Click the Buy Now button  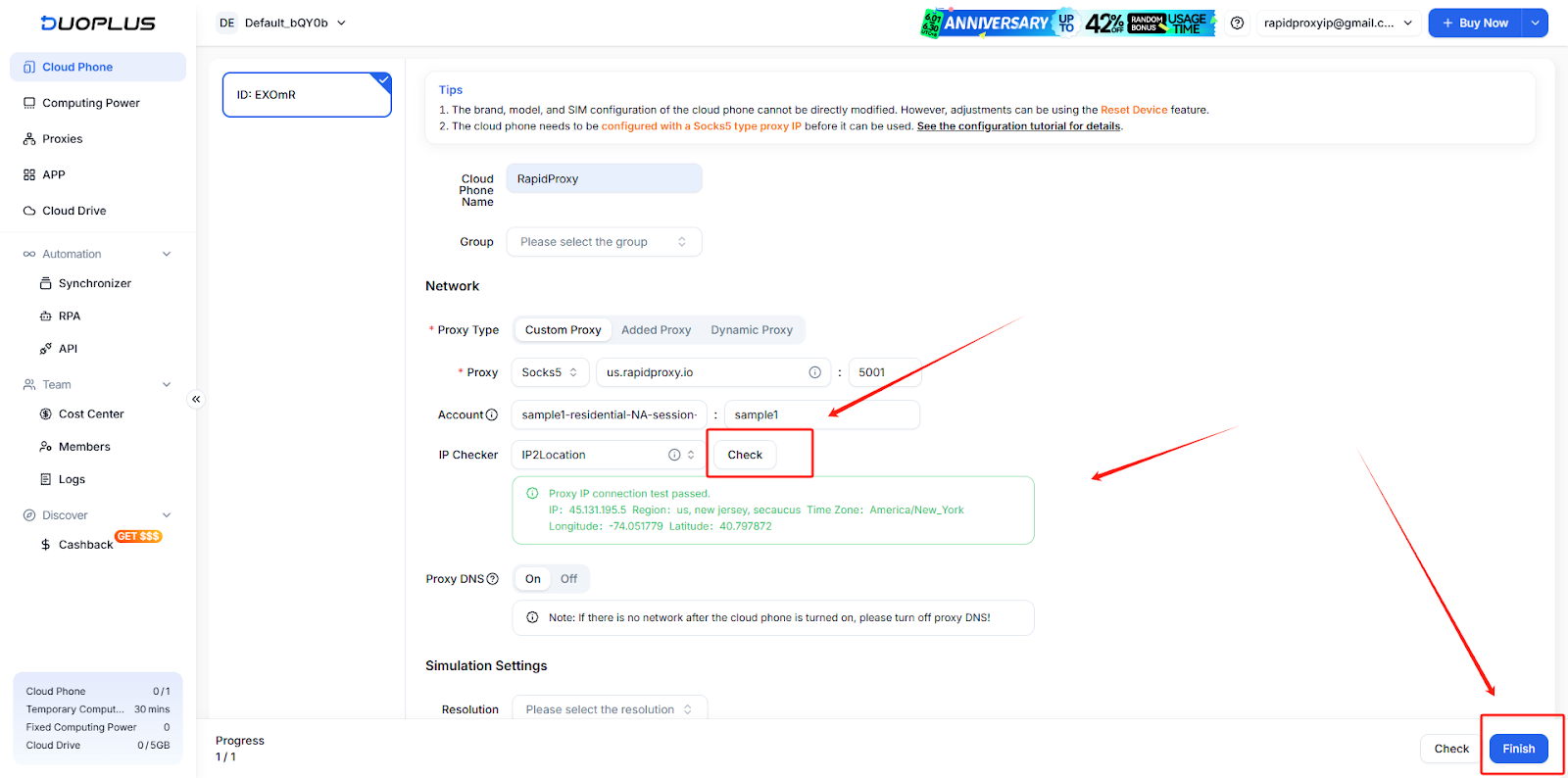click(1475, 23)
